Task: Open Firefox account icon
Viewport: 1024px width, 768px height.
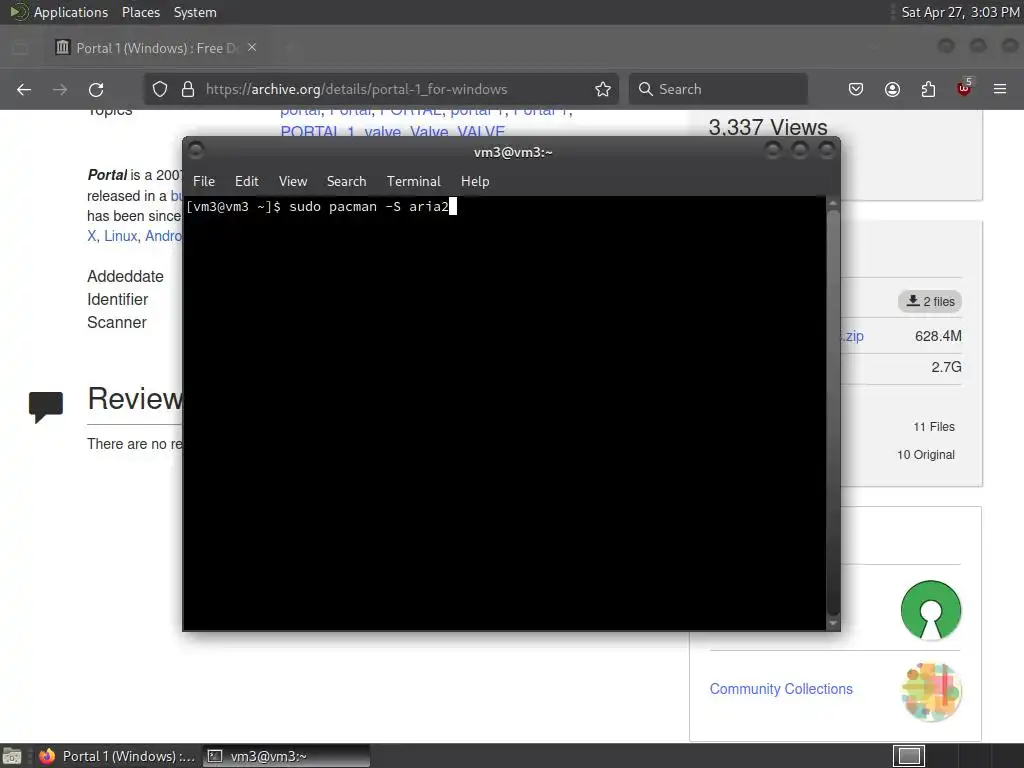Action: point(892,89)
